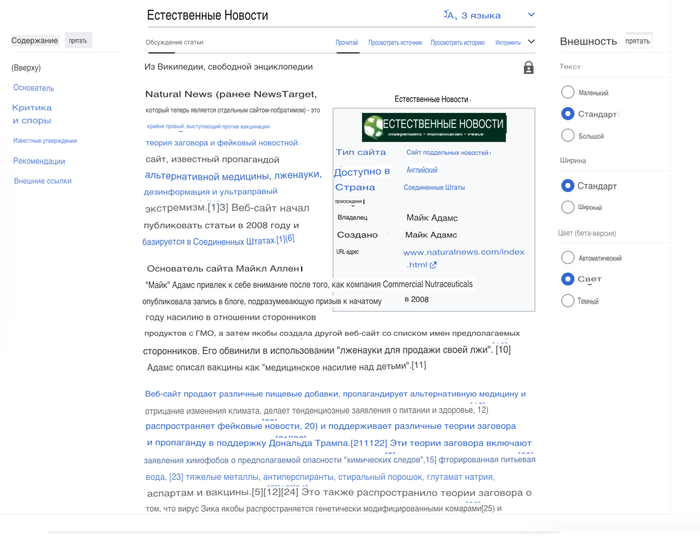Viewport: 700px width, 536px height.
Task: Click the Цвет (бета-версия) section label
Action: pyautogui.click(x=587, y=233)
